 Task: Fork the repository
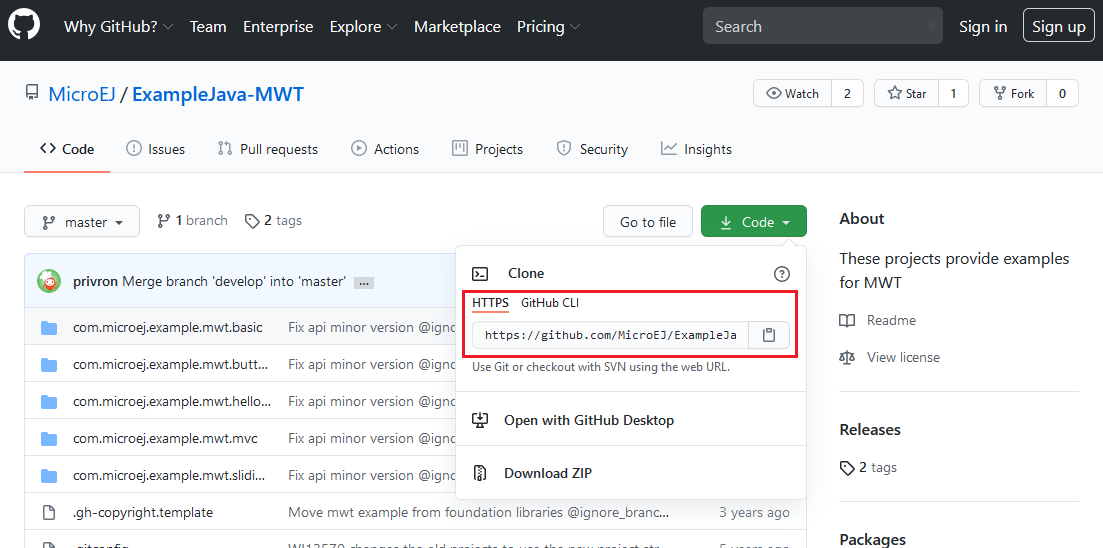pos(1012,93)
